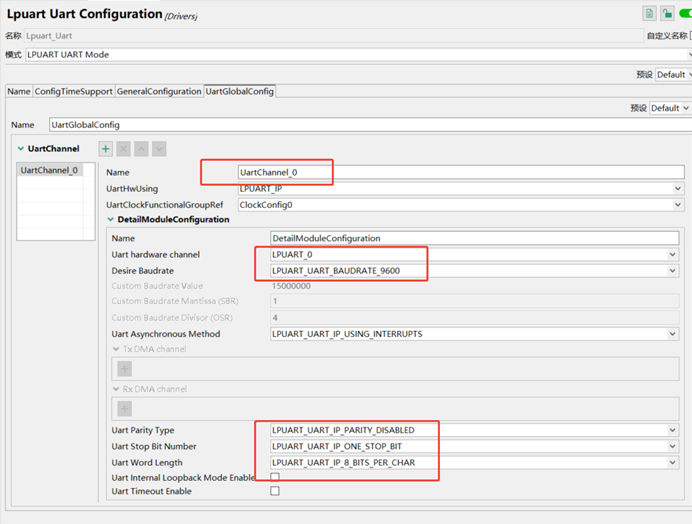Viewport: 692px width, 524px height.
Task: Toggle the Uart Timeout Enable checkbox
Action: point(275,491)
